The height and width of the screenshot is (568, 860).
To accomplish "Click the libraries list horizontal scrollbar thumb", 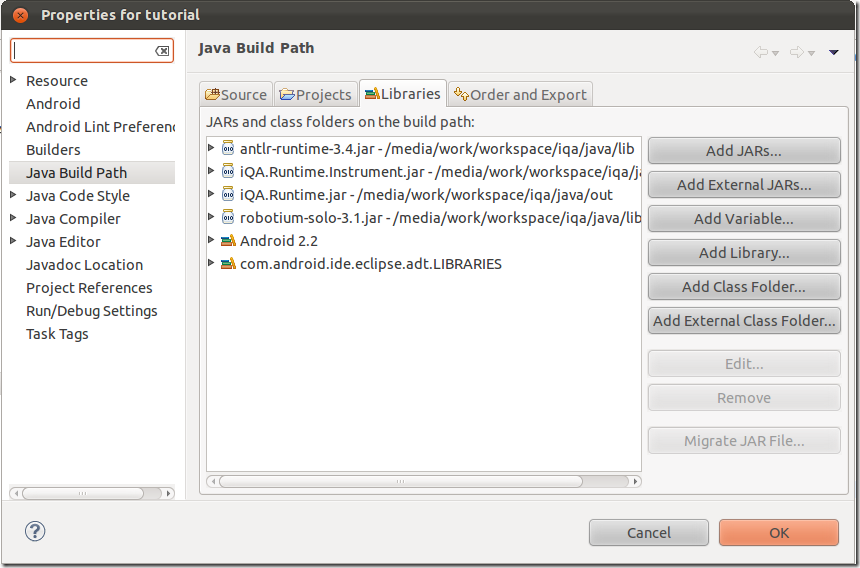I will [400, 481].
